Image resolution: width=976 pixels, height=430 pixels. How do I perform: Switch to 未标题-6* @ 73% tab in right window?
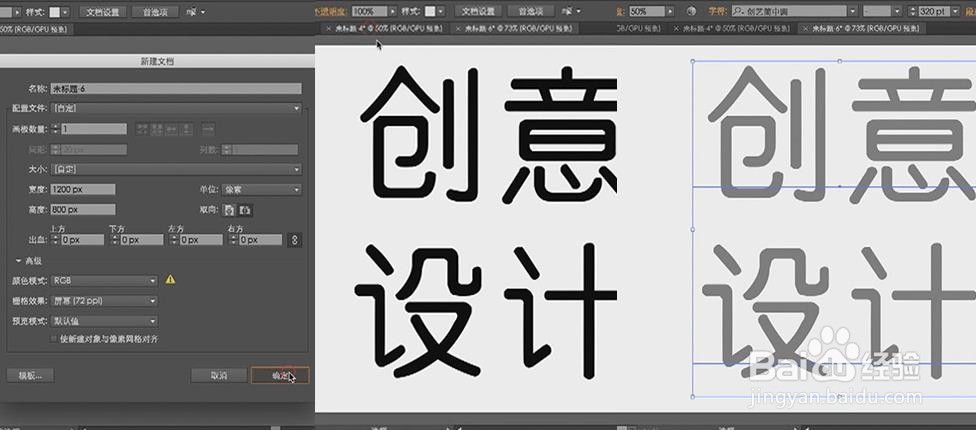(862, 28)
